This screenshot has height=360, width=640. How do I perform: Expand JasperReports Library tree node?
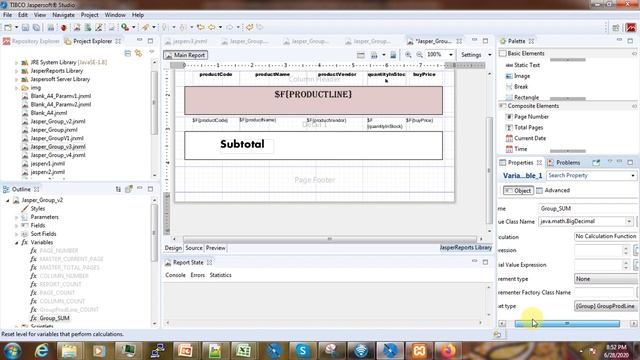(16, 71)
